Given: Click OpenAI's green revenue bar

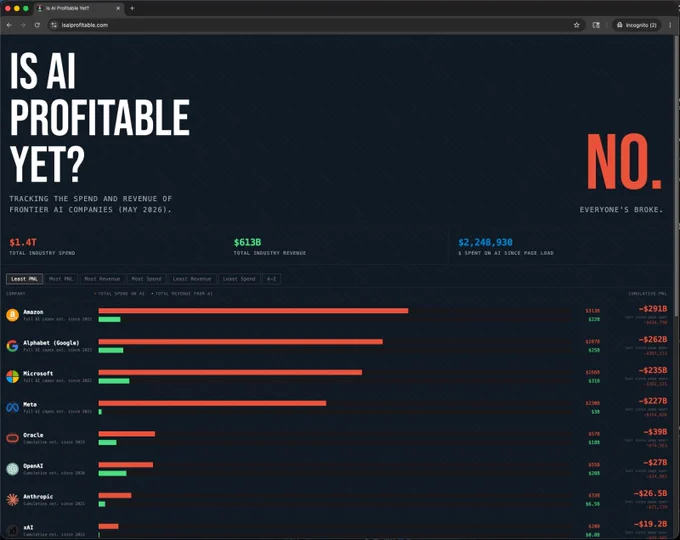Looking at the screenshot, I should [112, 473].
